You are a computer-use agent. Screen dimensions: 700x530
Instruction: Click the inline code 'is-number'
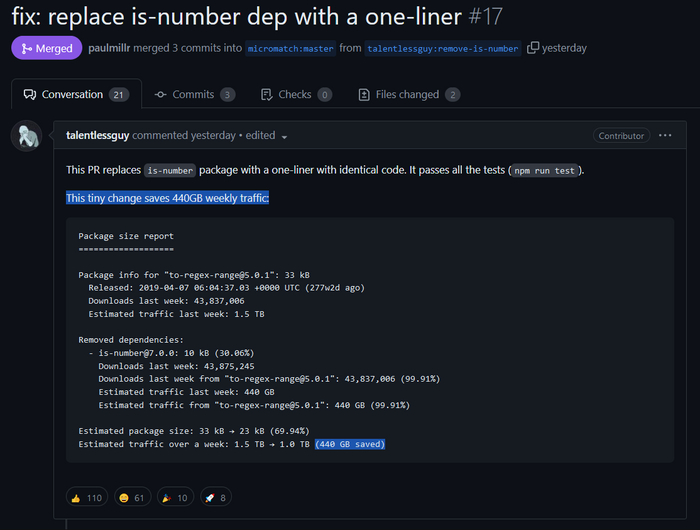point(170,171)
